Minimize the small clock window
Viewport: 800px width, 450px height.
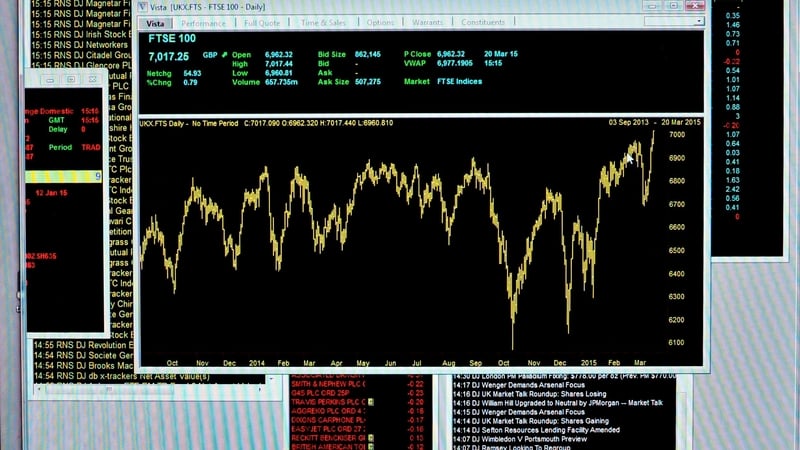pyautogui.click(x=51, y=80)
